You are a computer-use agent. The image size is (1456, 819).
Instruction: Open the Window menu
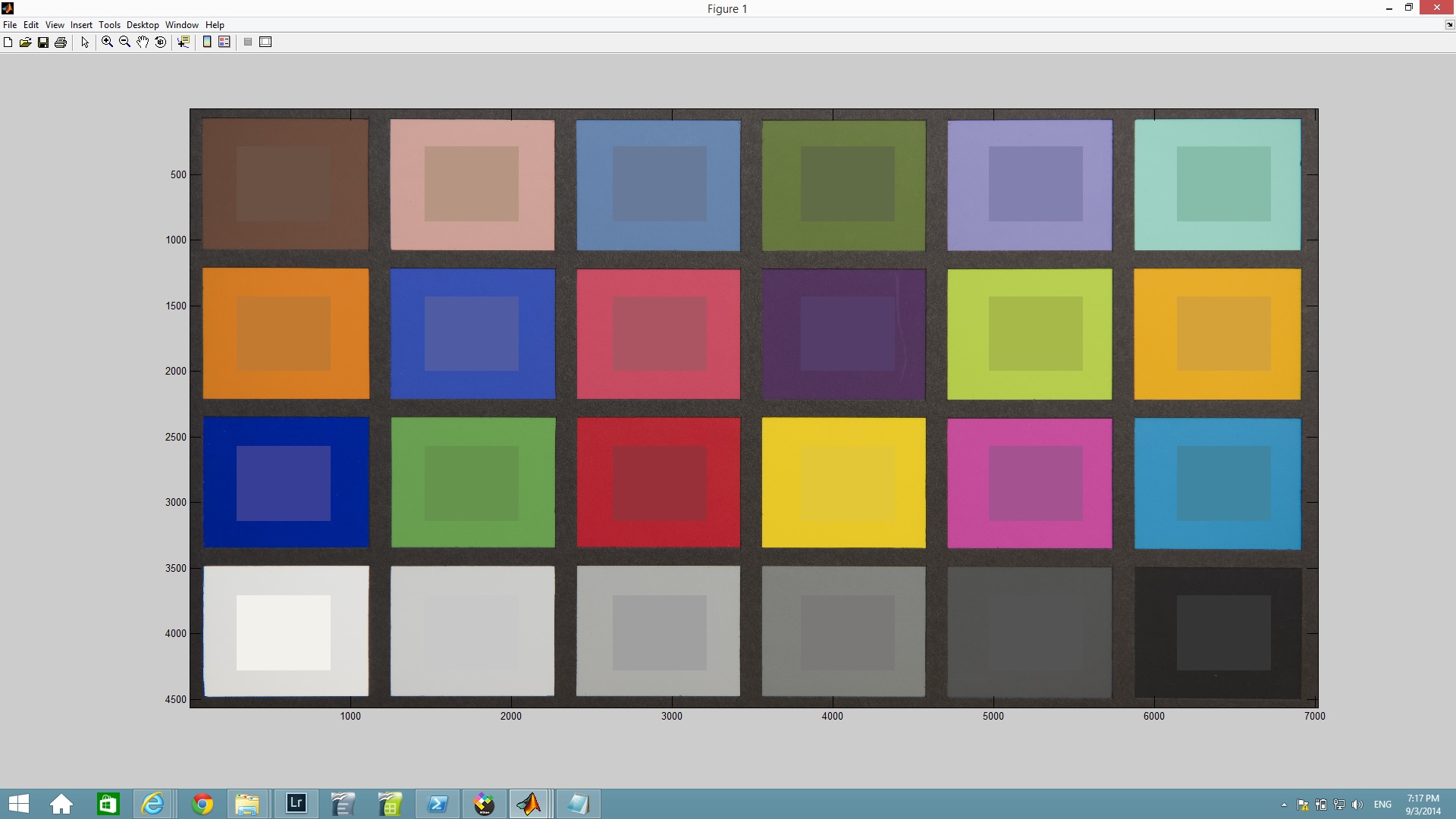pyautogui.click(x=182, y=25)
